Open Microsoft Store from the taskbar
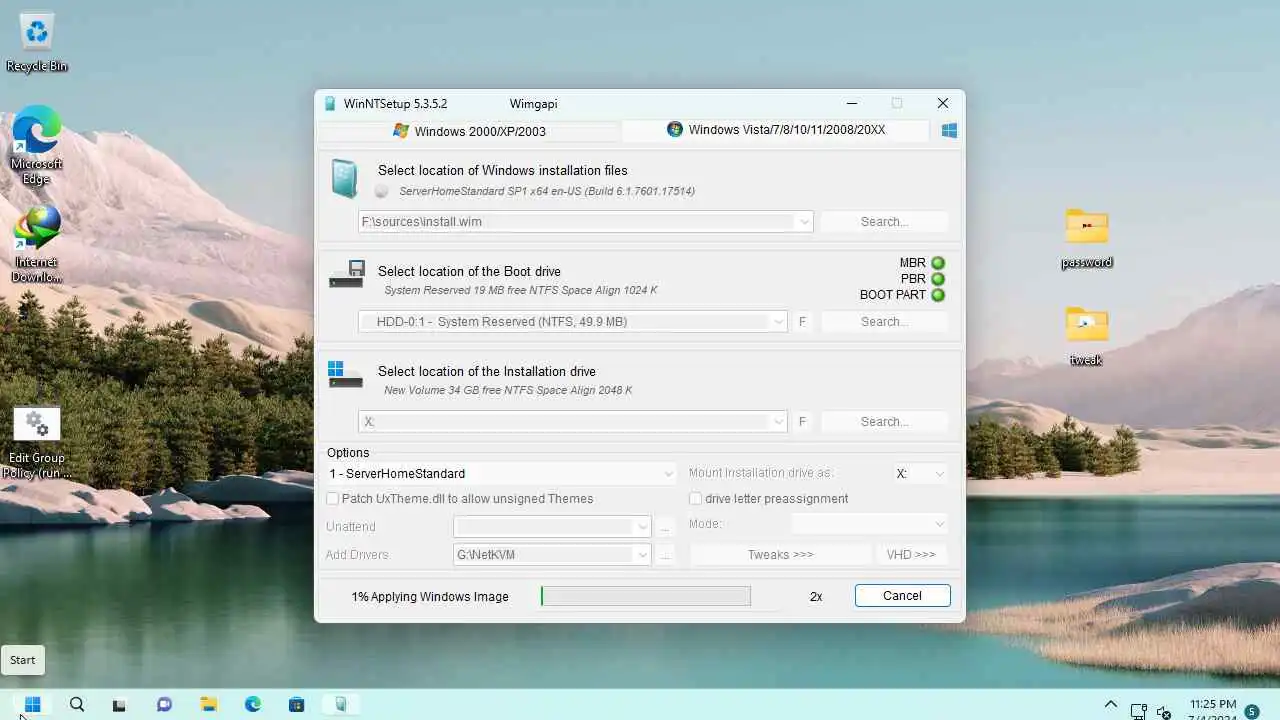Screen dimensions: 1280x720 pyautogui.click(x=296, y=704)
